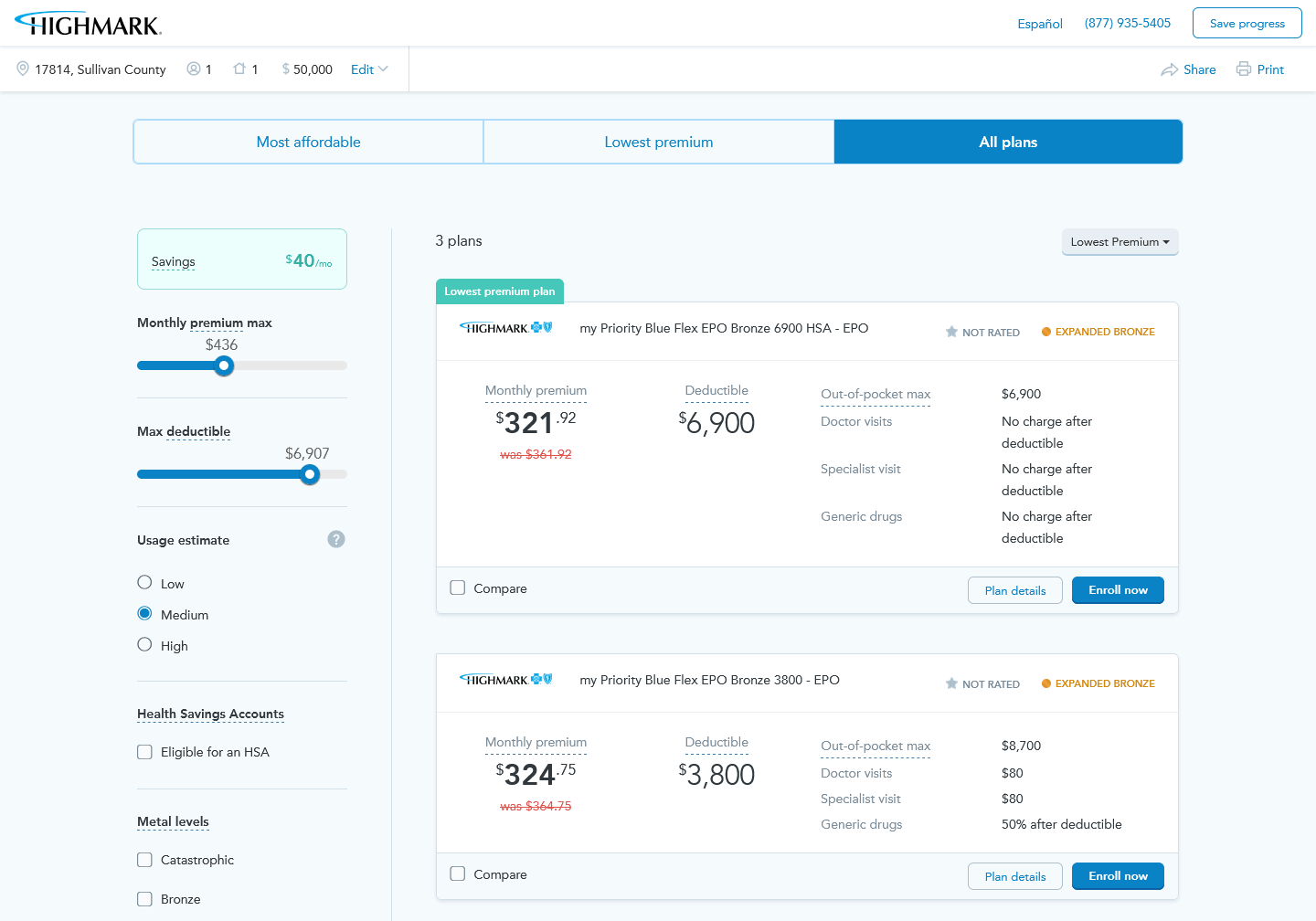This screenshot has height=921, width=1316.
Task: Open the Usage estimate help question icon
Action: 336,539
